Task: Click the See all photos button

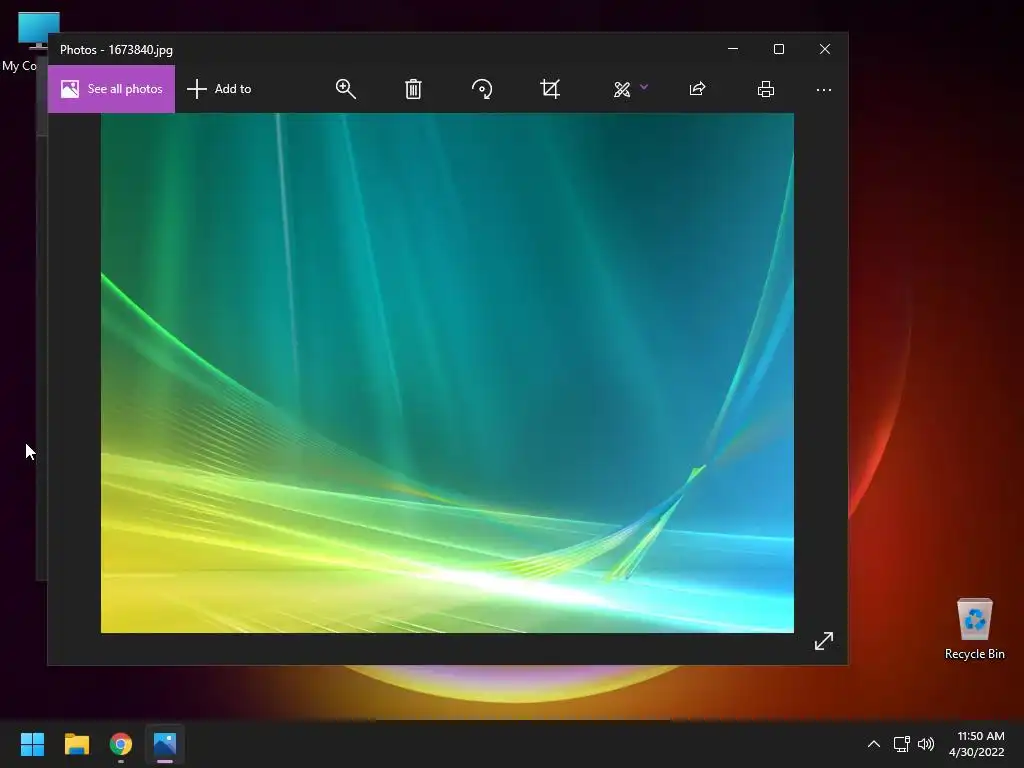Action: 111,89
